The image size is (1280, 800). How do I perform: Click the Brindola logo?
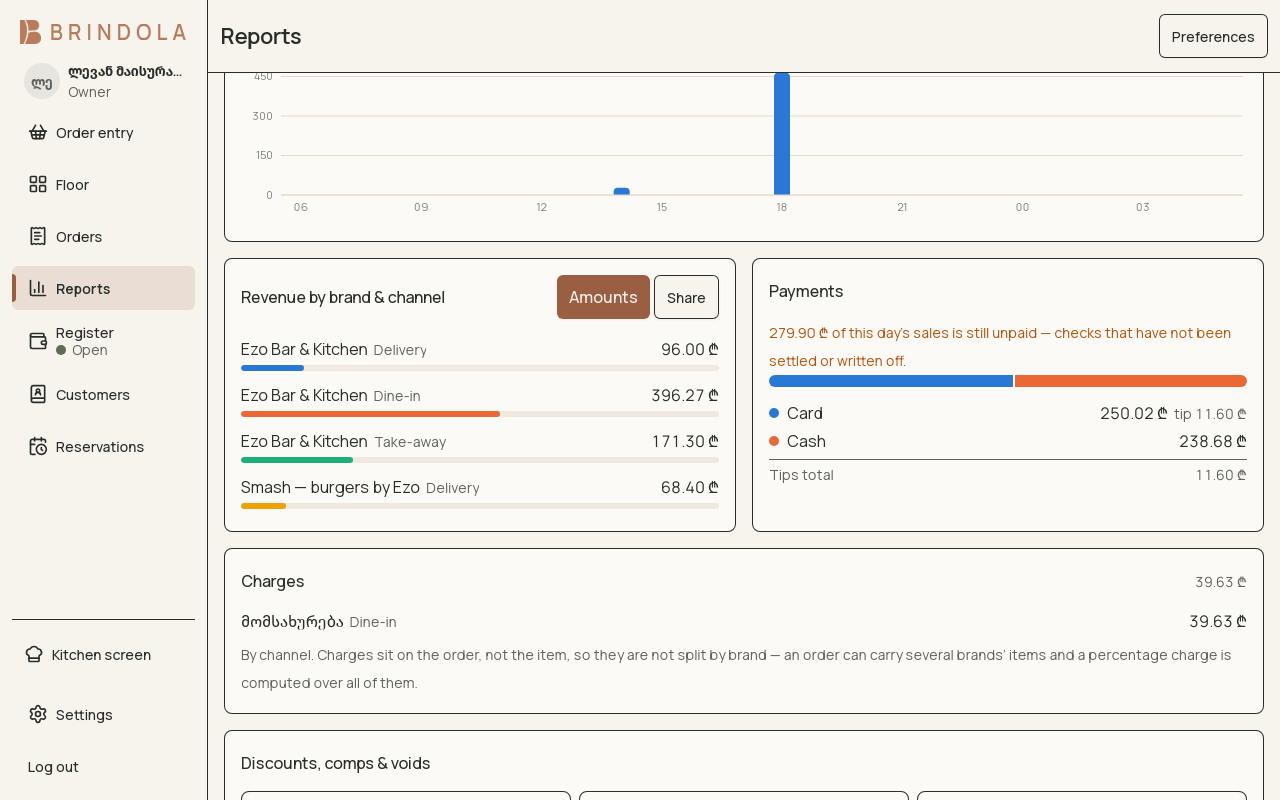tap(103, 32)
